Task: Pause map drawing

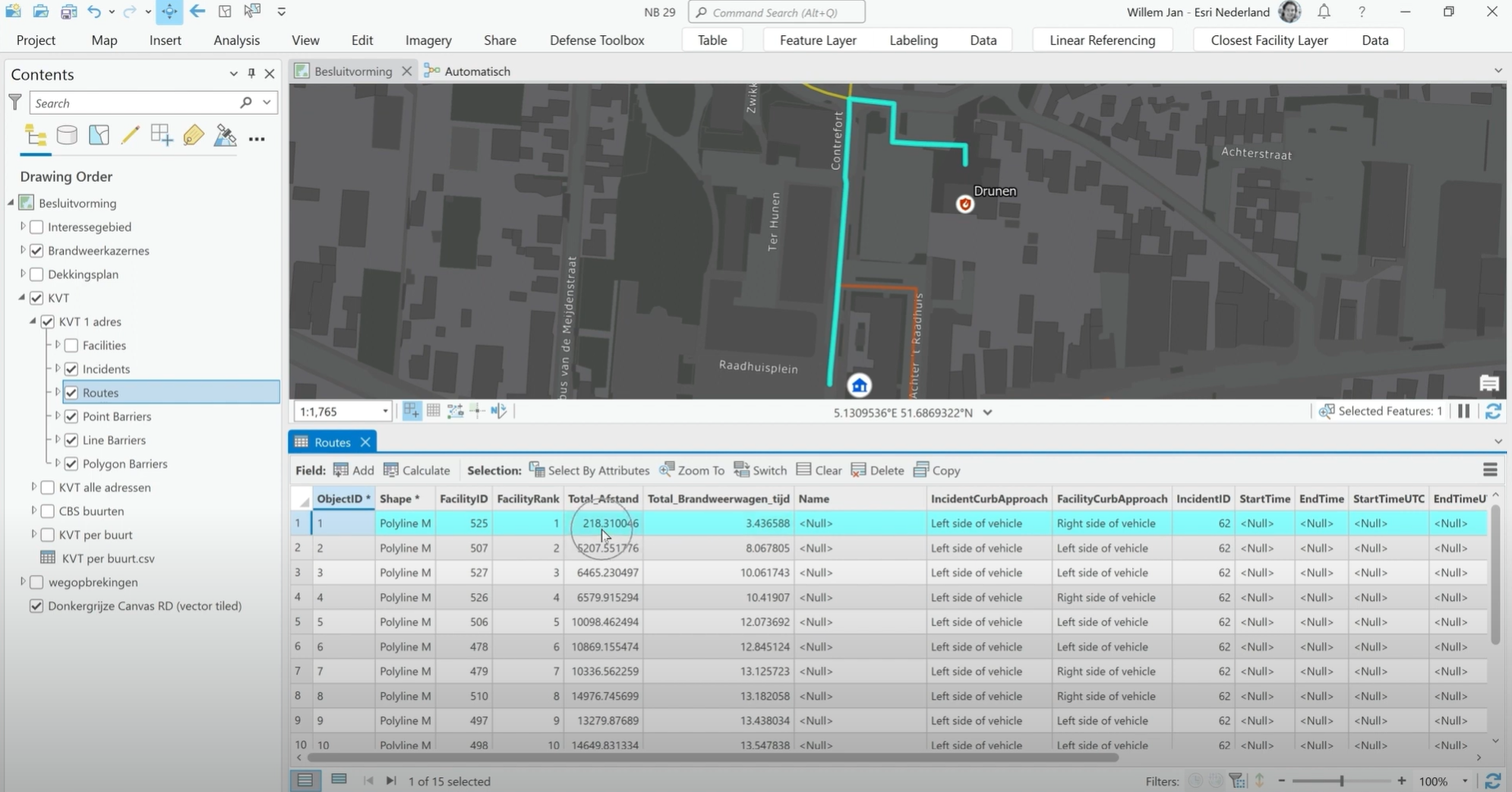Action: [1464, 411]
